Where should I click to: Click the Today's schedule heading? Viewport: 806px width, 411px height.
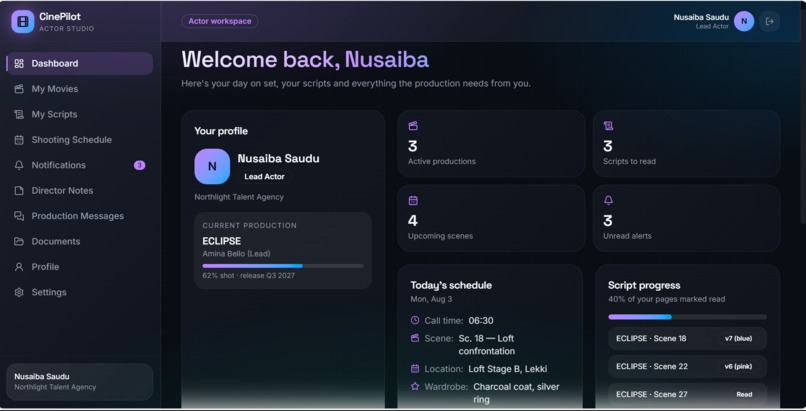point(451,285)
